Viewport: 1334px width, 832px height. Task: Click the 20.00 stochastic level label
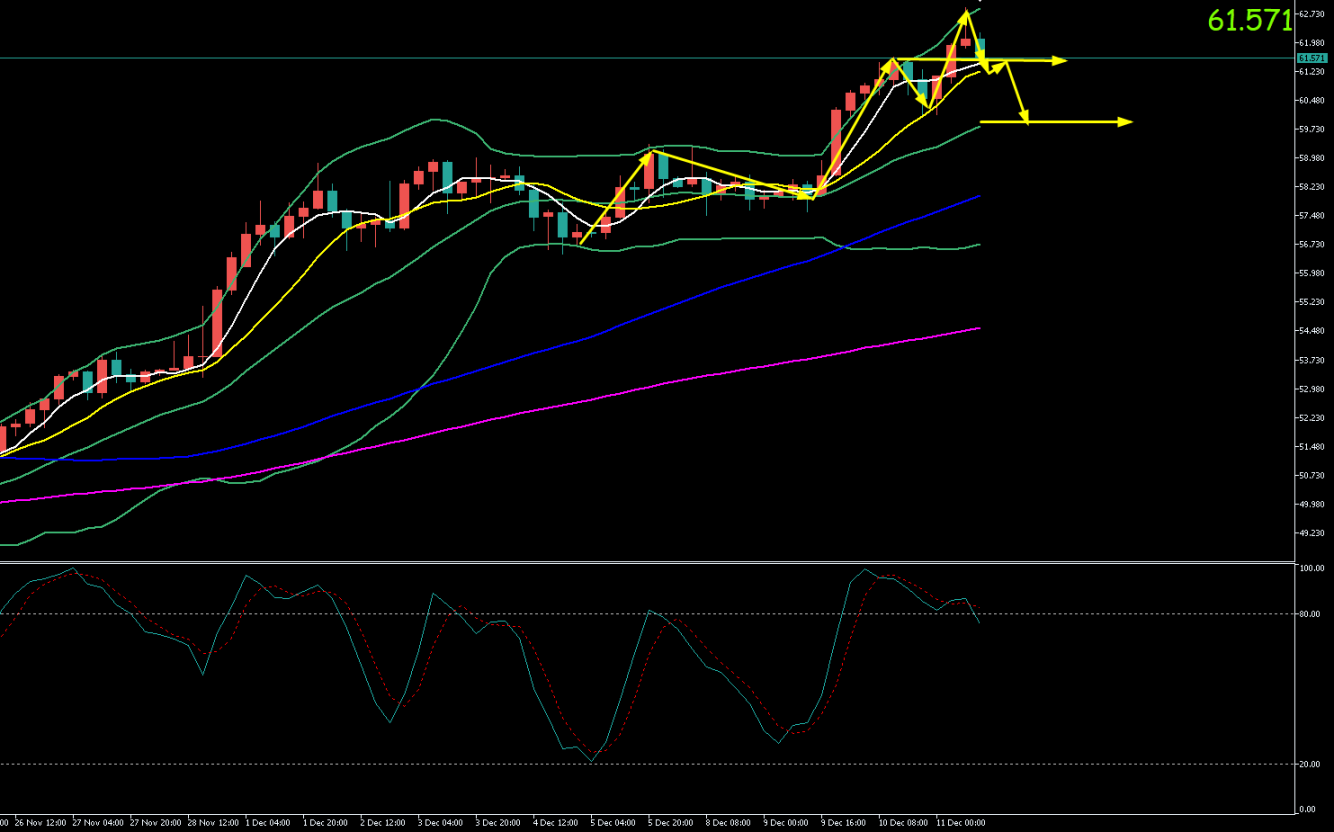pyautogui.click(x=1310, y=764)
